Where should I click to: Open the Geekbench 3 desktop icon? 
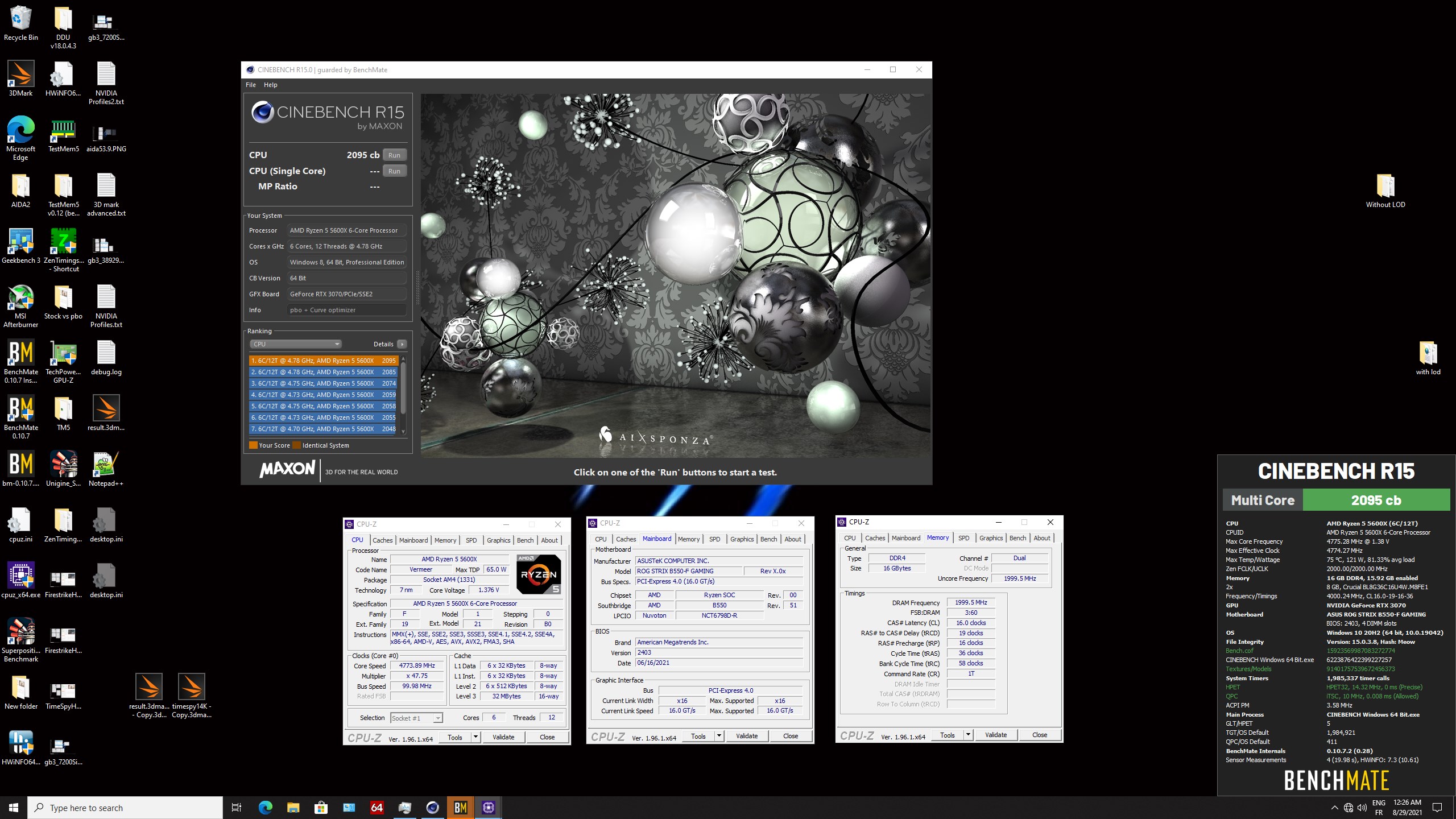coord(20,246)
